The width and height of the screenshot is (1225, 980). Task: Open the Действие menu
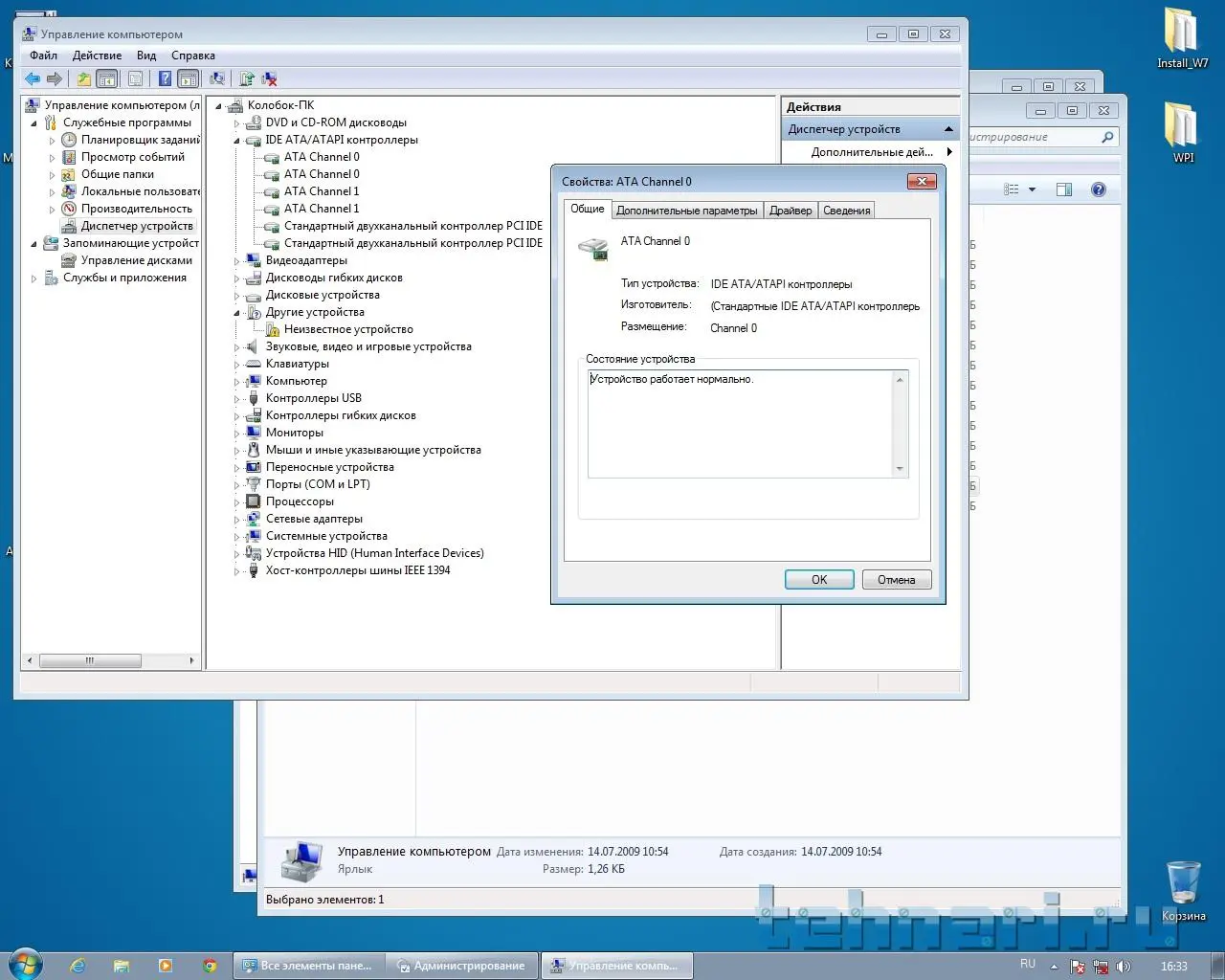[97, 56]
